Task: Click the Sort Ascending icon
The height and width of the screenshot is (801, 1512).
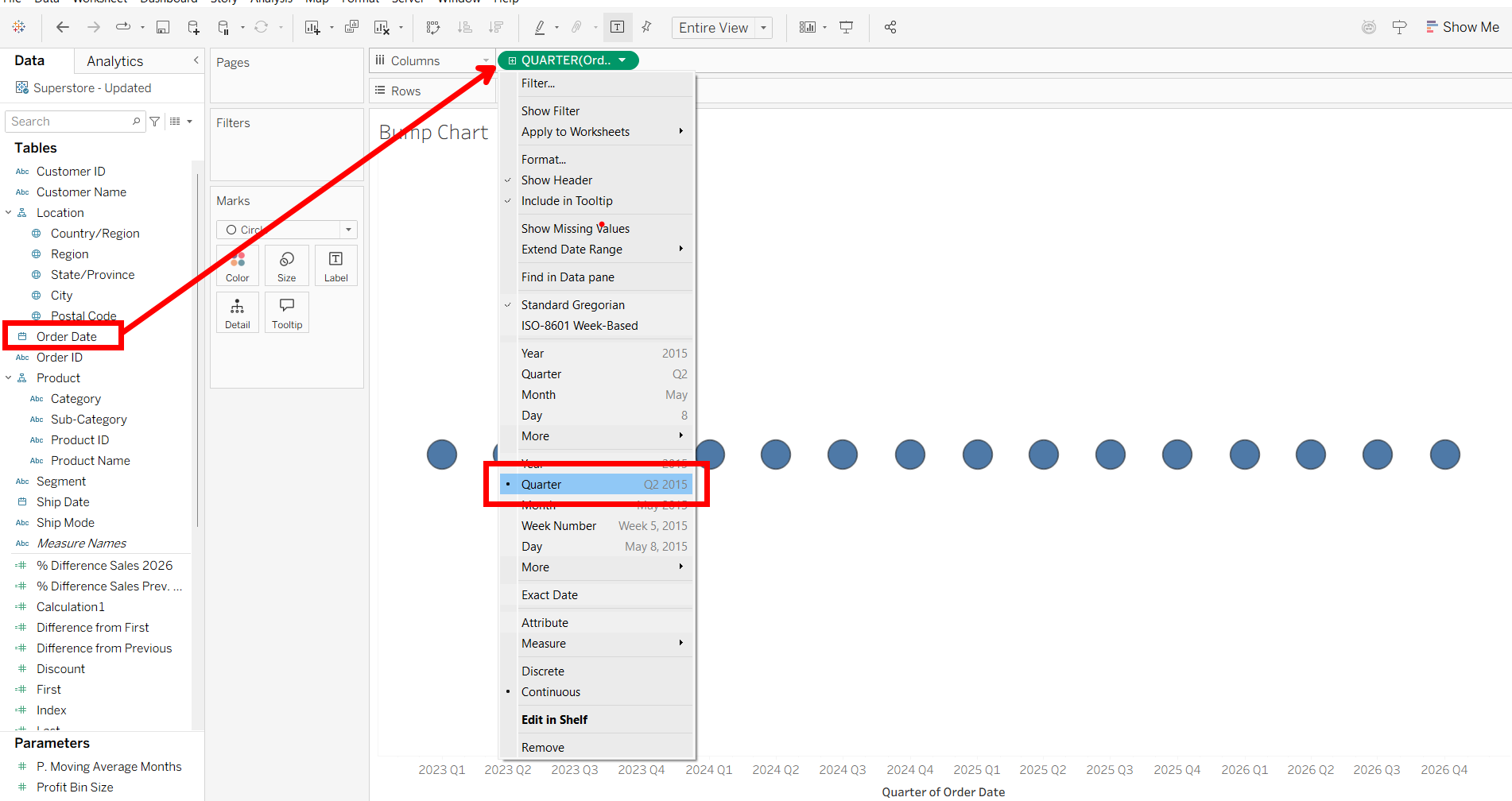Action: click(x=465, y=27)
